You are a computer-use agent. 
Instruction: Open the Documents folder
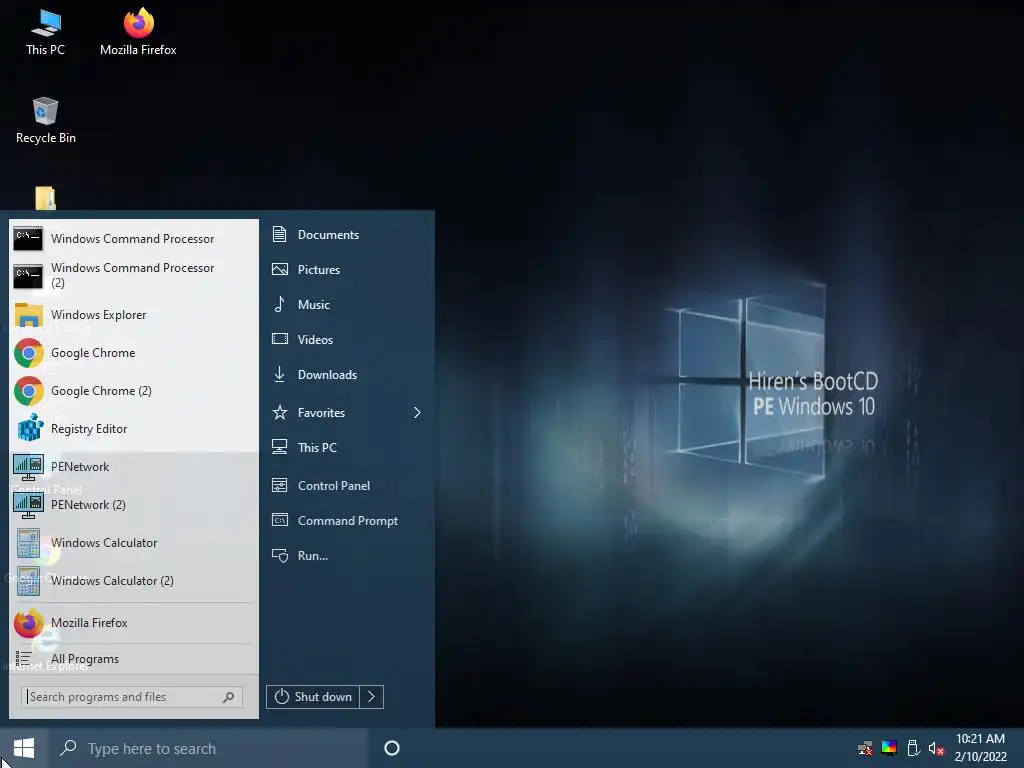(x=346, y=234)
